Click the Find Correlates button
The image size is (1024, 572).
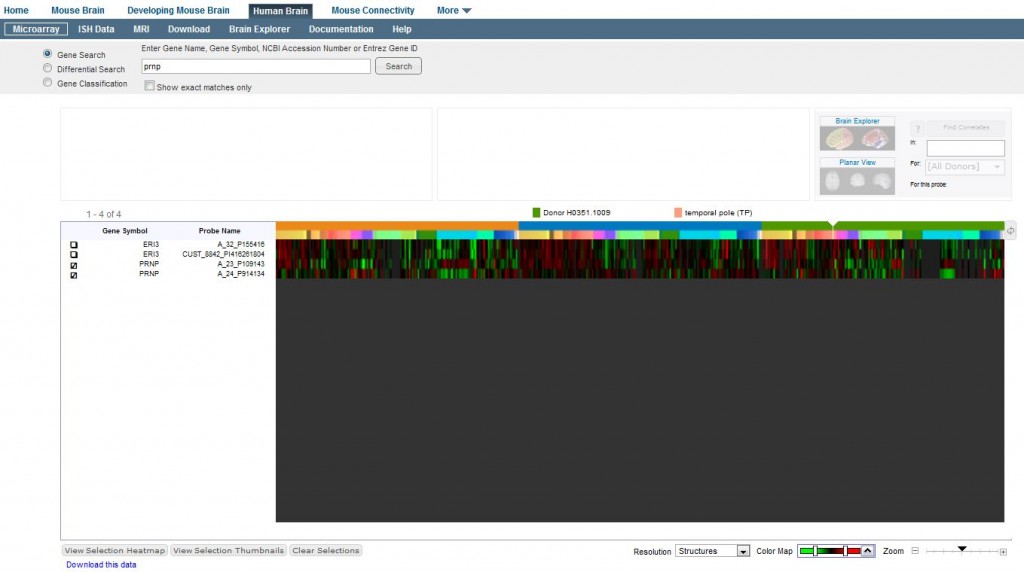pyautogui.click(x=966, y=127)
